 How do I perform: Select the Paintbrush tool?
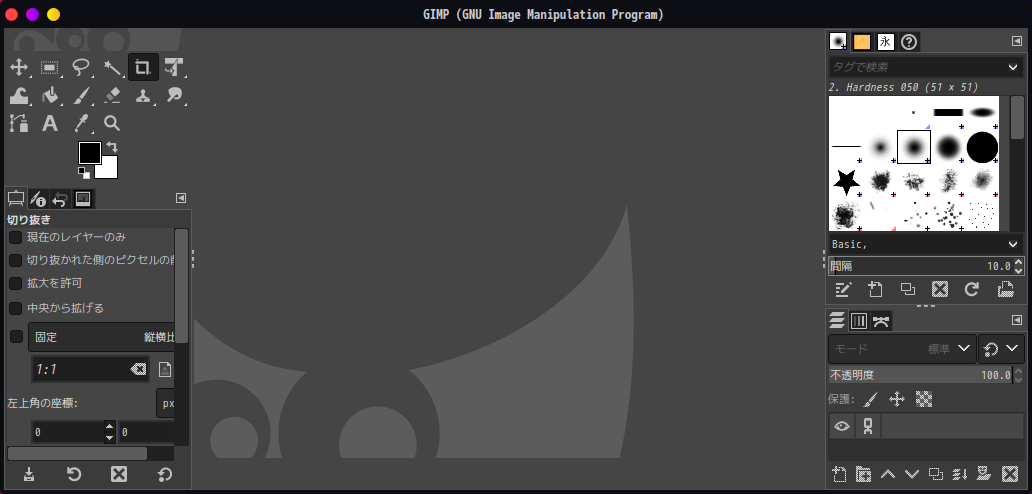click(x=81, y=95)
